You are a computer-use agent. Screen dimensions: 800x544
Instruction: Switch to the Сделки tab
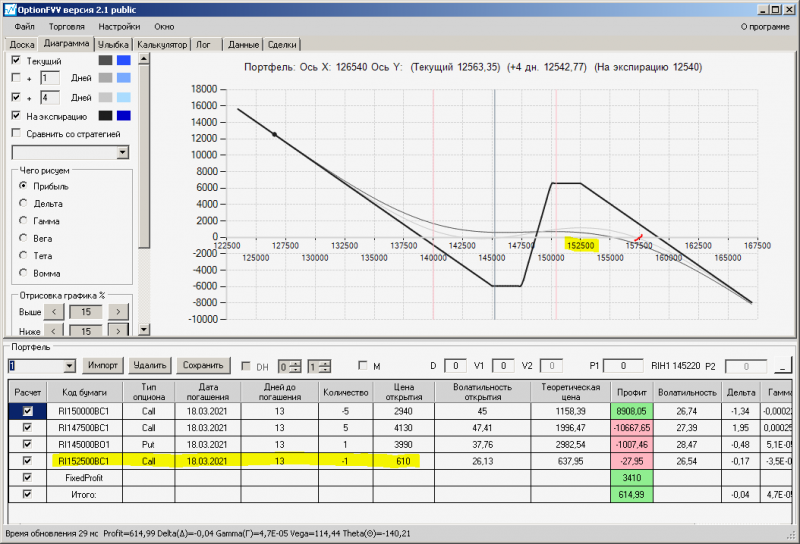[x=282, y=45]
